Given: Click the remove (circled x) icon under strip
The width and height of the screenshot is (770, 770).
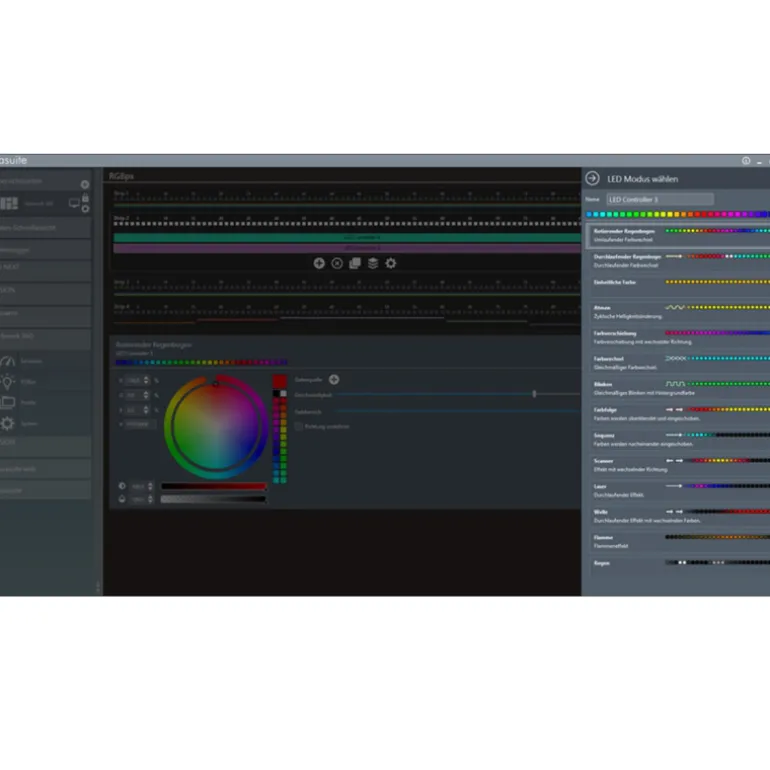Looking at the screenshot, I should pos(337,263).
